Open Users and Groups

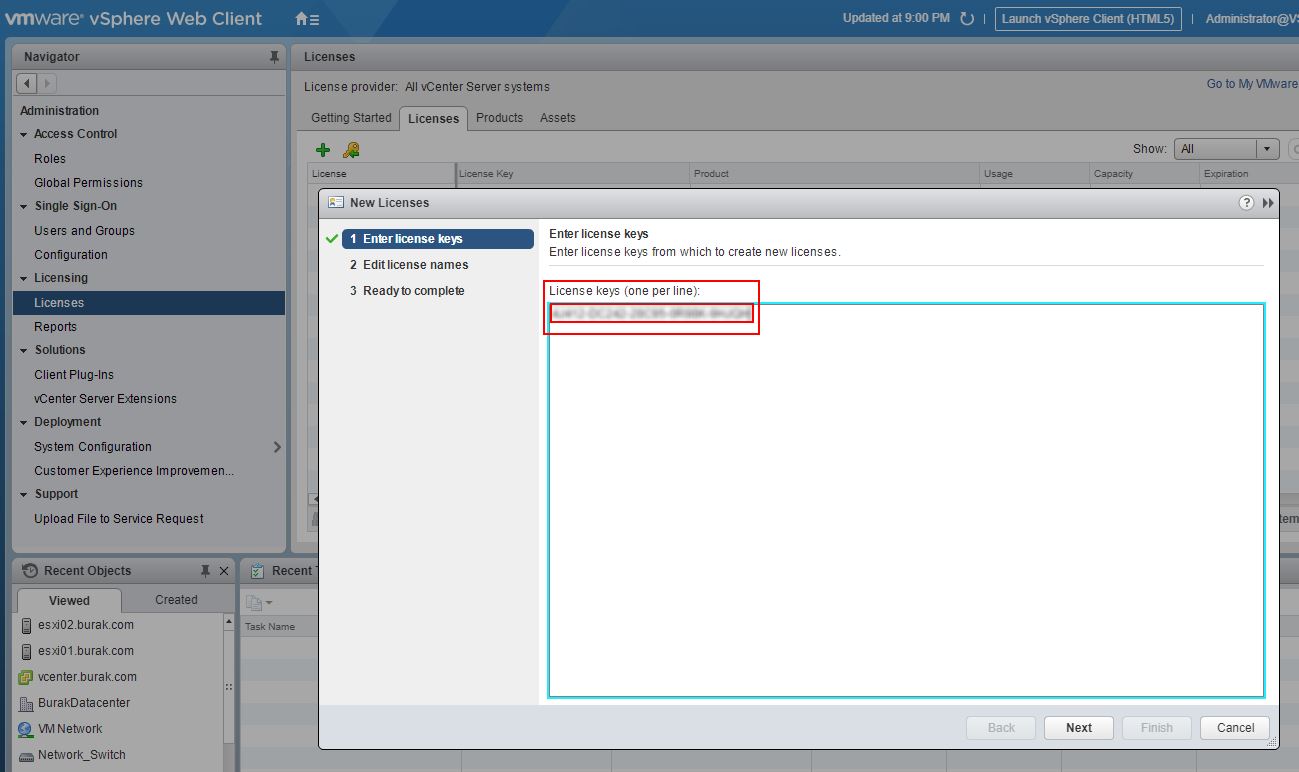(x=84, y=231)
